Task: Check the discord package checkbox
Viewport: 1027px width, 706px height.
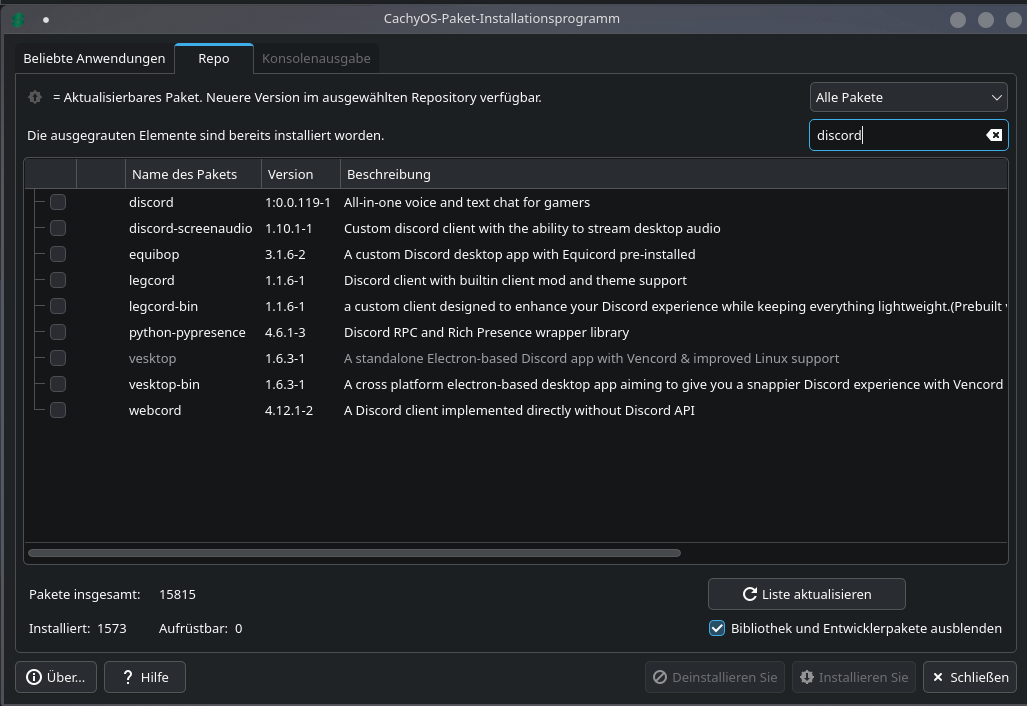Action: (x=58, y=202)
